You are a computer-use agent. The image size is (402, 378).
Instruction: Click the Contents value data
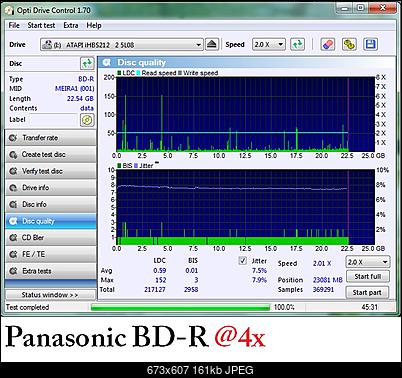(x=87, y=108)
